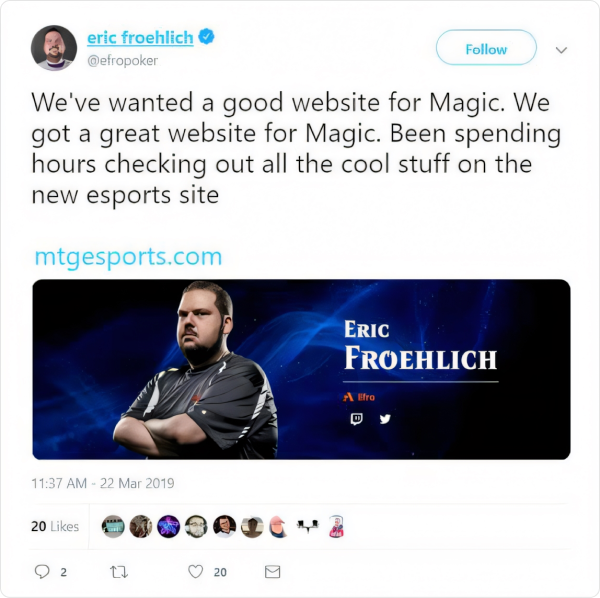Open the purple neon liker avatar
600x598 pixels.
click(168, 526)
